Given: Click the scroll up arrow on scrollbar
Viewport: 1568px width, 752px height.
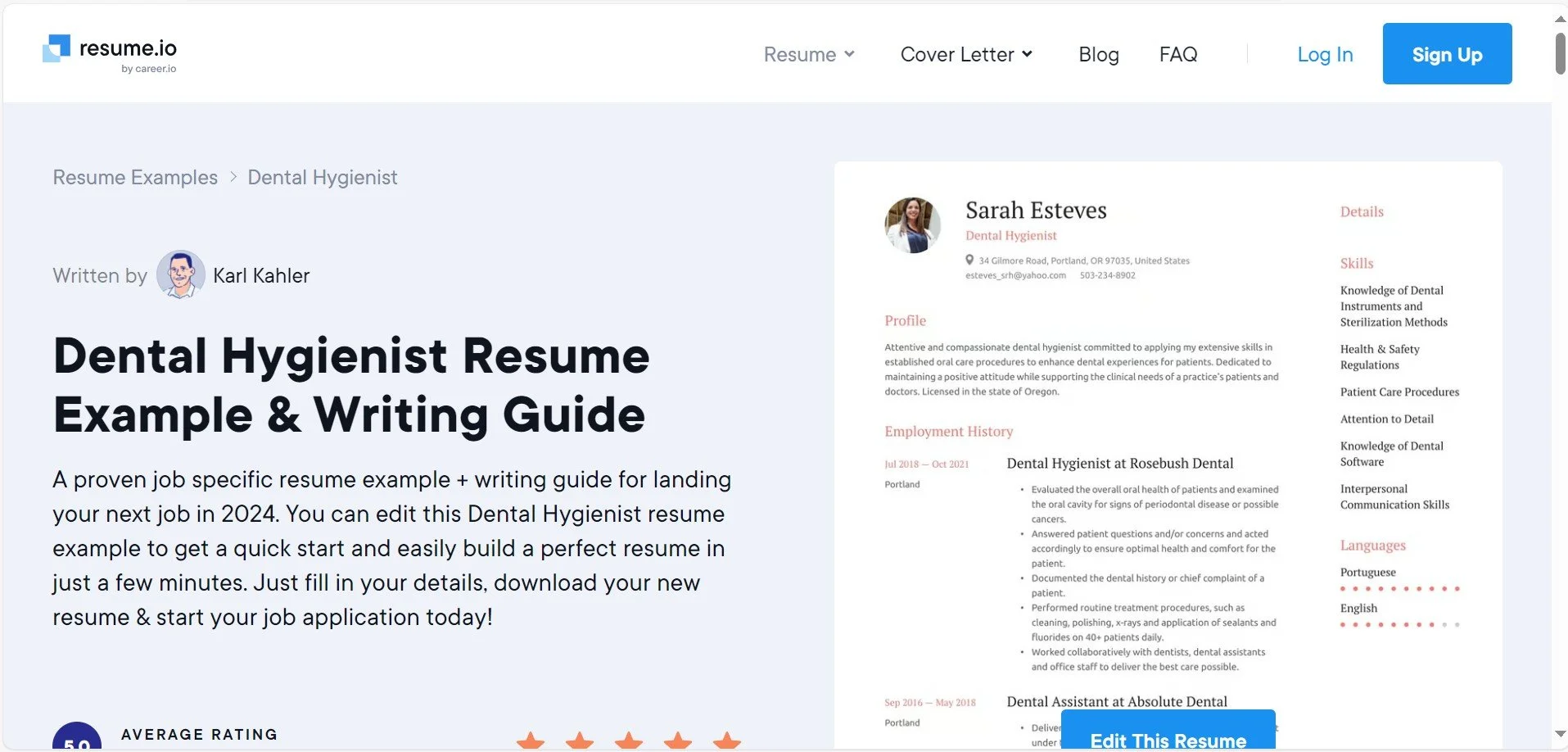Looking at the screenshot, I should [x=1560, y=18].
